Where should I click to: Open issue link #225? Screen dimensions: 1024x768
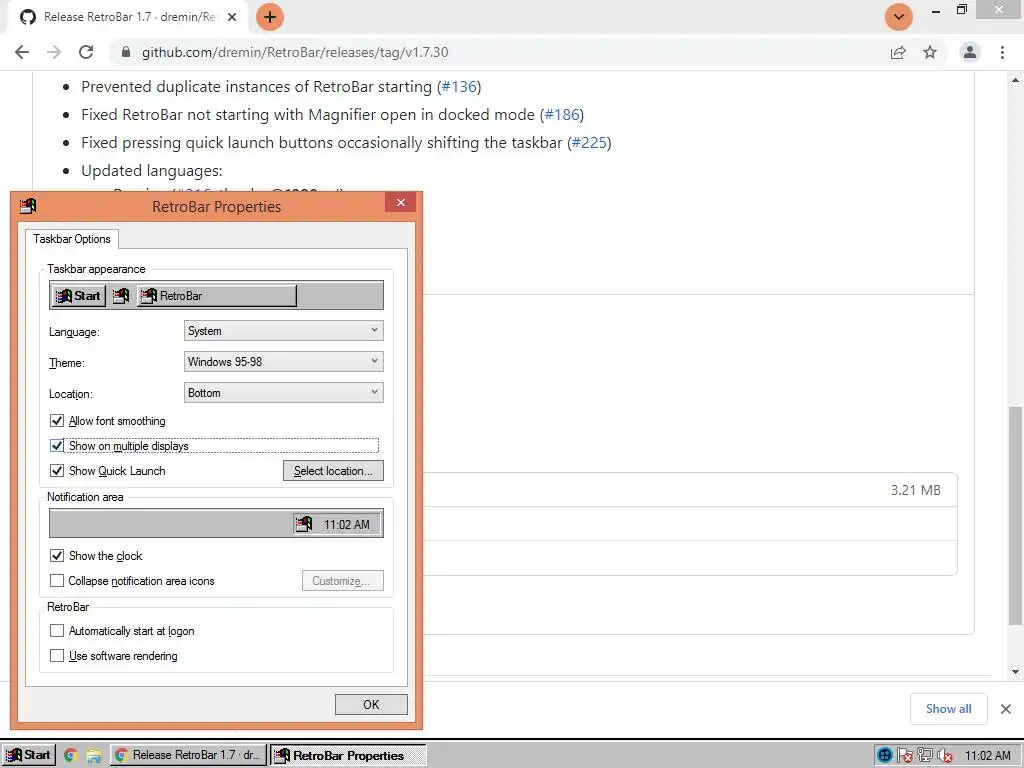click(589, 143)
